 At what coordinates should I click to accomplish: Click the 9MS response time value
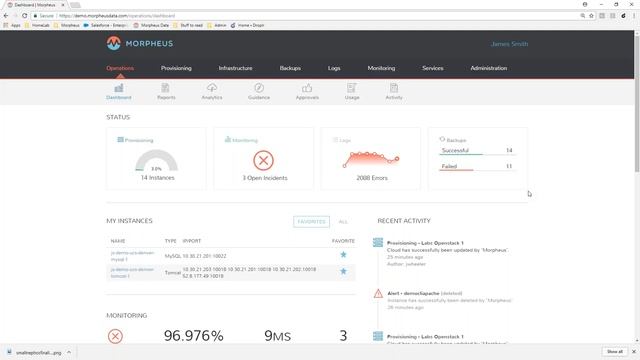tap(278, 336)
